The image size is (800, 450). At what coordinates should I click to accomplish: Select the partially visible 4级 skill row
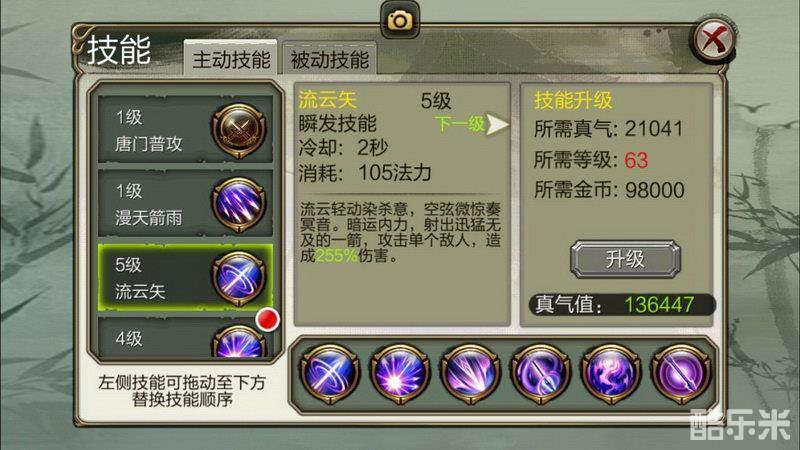(186, 338)
